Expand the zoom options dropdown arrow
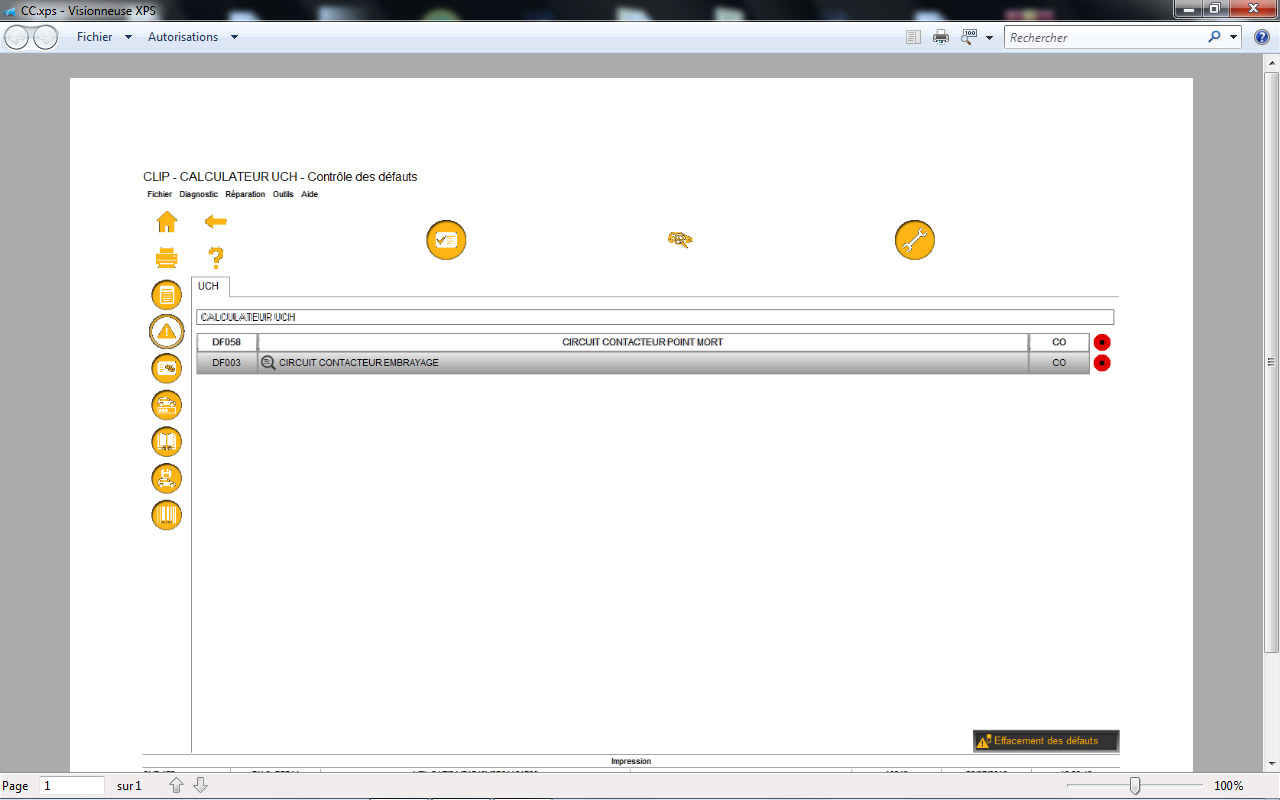The width and height of the screenshot is (1280, 800). (989, 38)
